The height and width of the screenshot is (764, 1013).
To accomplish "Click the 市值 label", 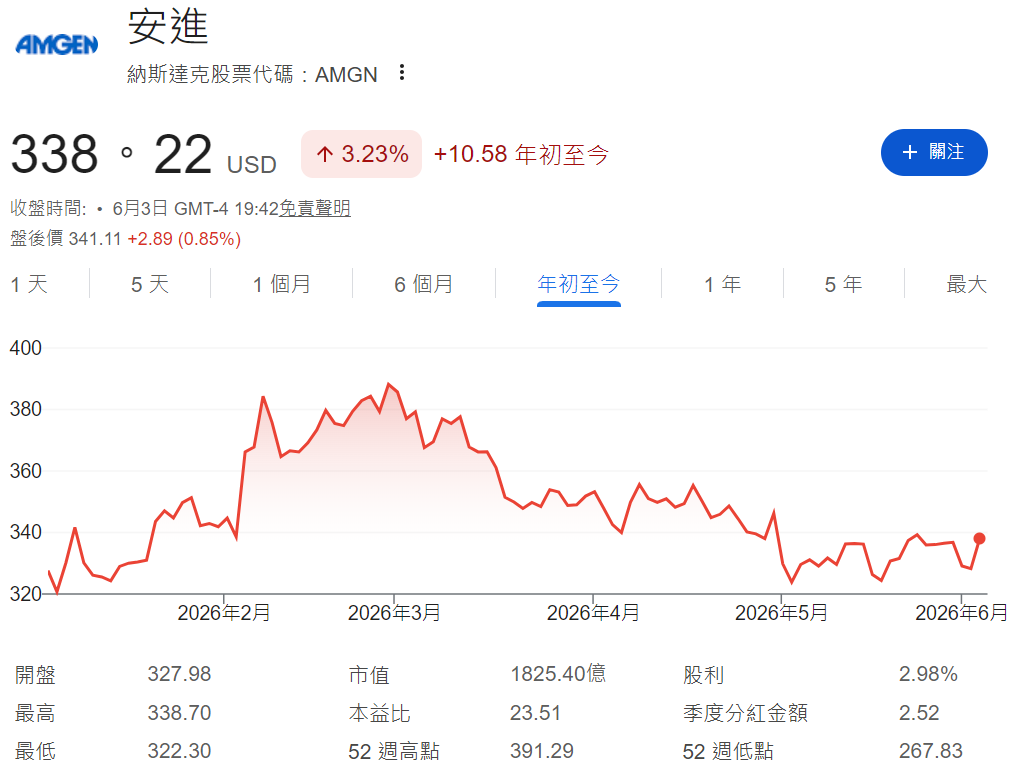I will pos(369,675).
